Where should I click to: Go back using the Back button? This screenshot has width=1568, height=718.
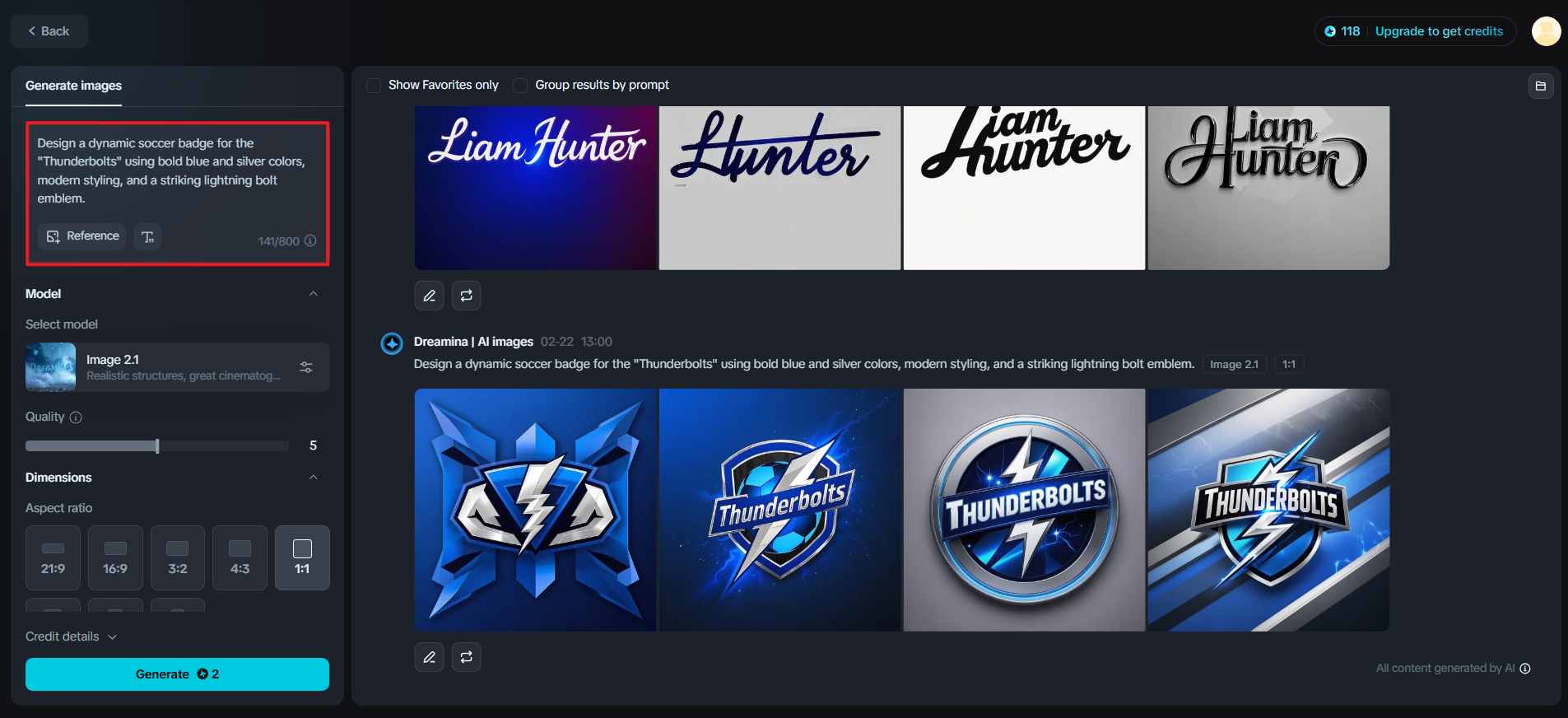point(49,31)
